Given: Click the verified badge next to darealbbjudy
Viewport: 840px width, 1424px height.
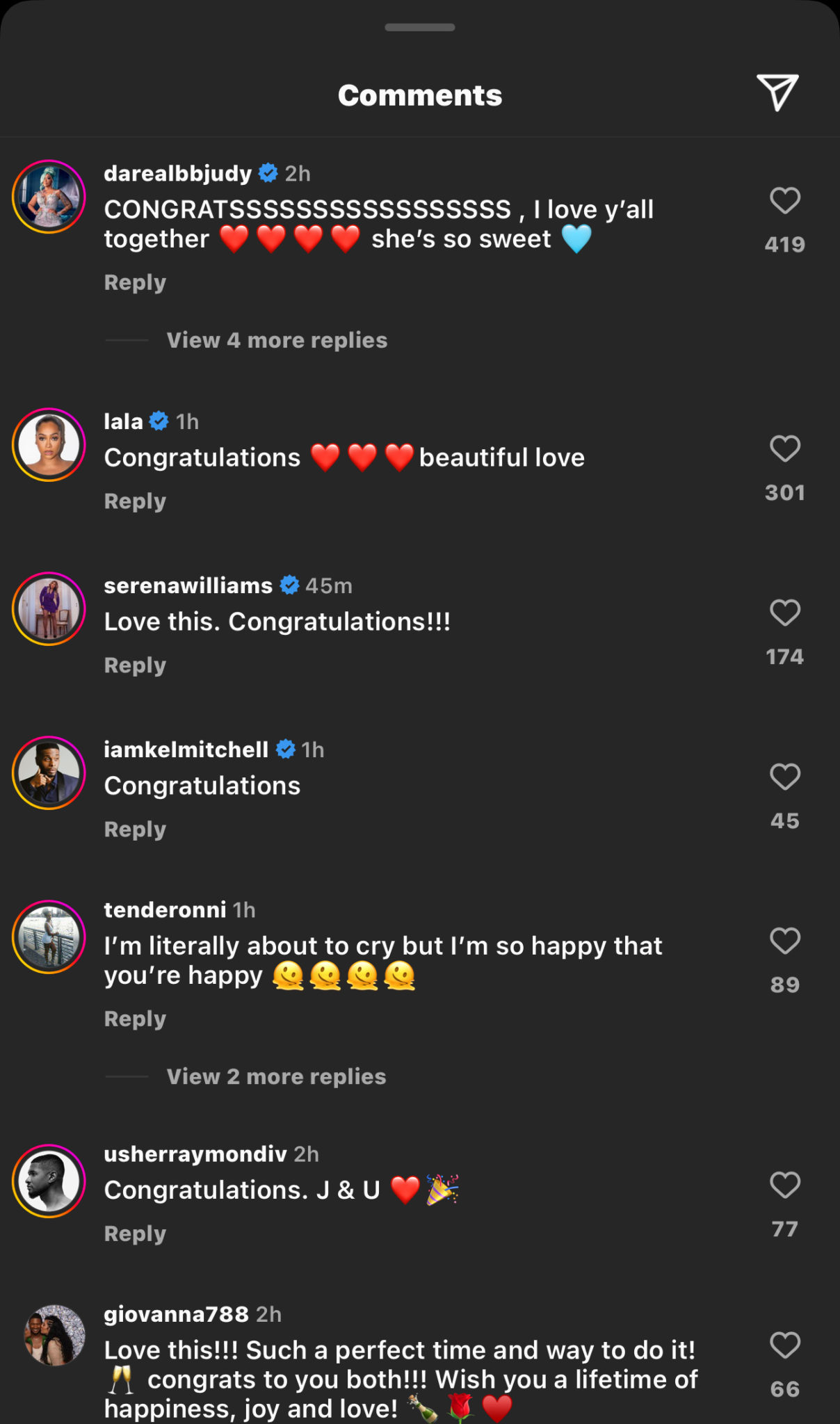Looking at the screenshot, I should 266,173.
